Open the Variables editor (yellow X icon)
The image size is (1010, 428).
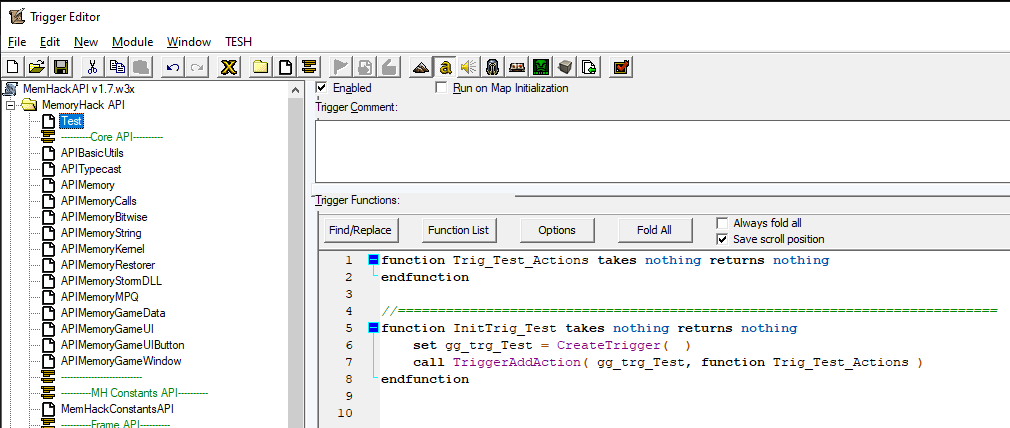(228, 67)
